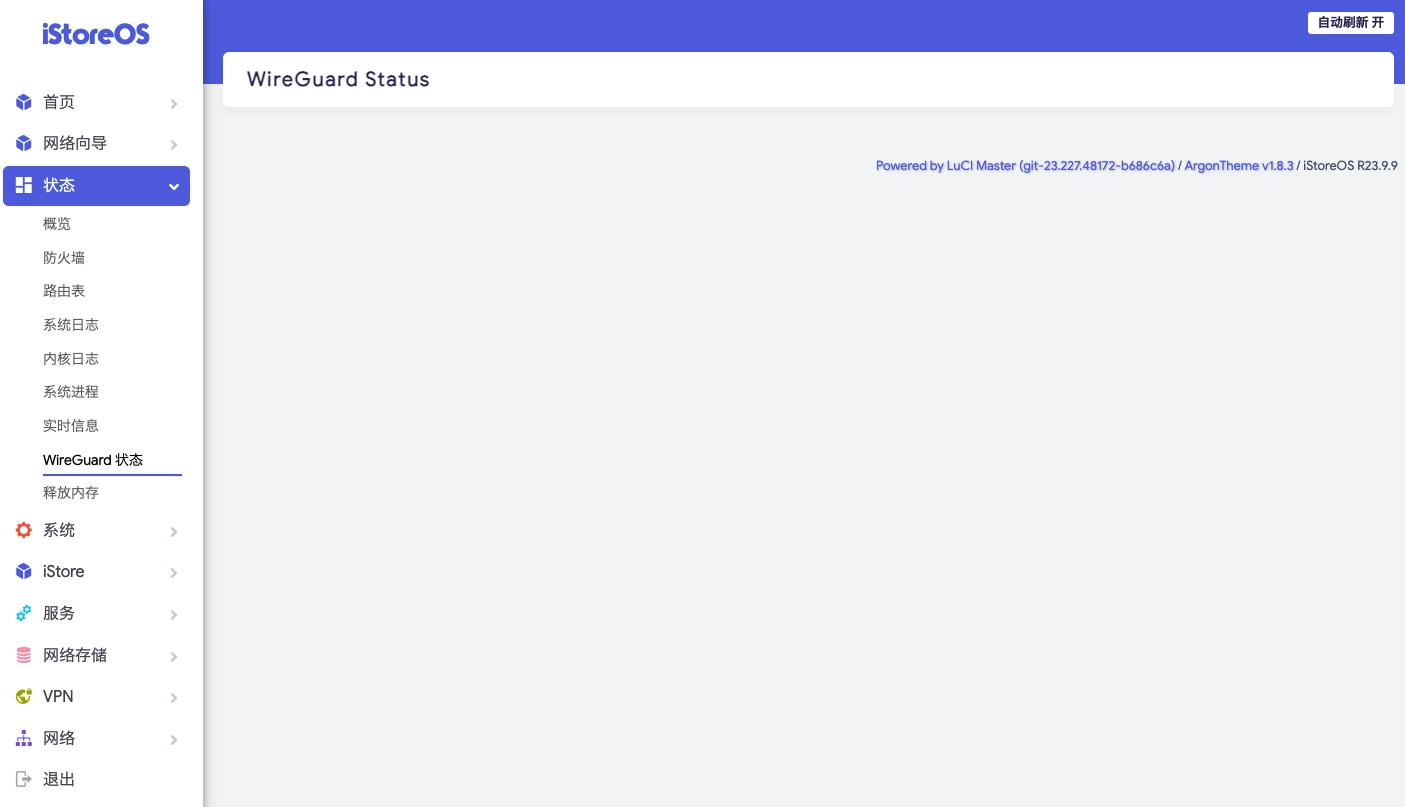Viewport: 1405px width, 807px height.
Task: Click the cube icon beside 首页
Action: tap(24, 102)
